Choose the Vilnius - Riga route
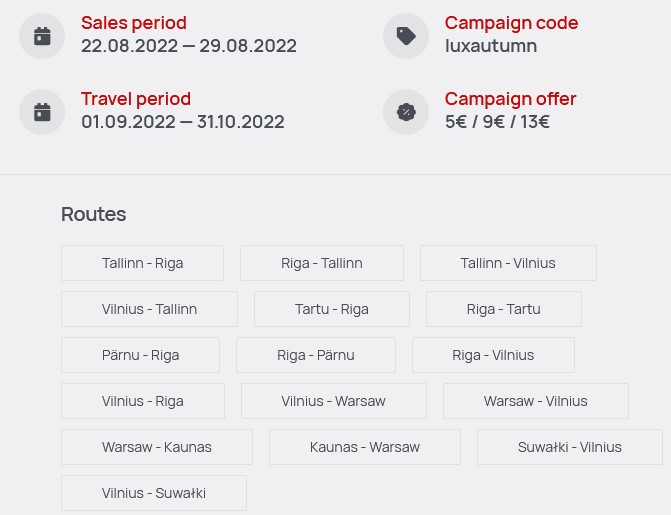The width and height of the screenshot is (671, 515). 143,401
